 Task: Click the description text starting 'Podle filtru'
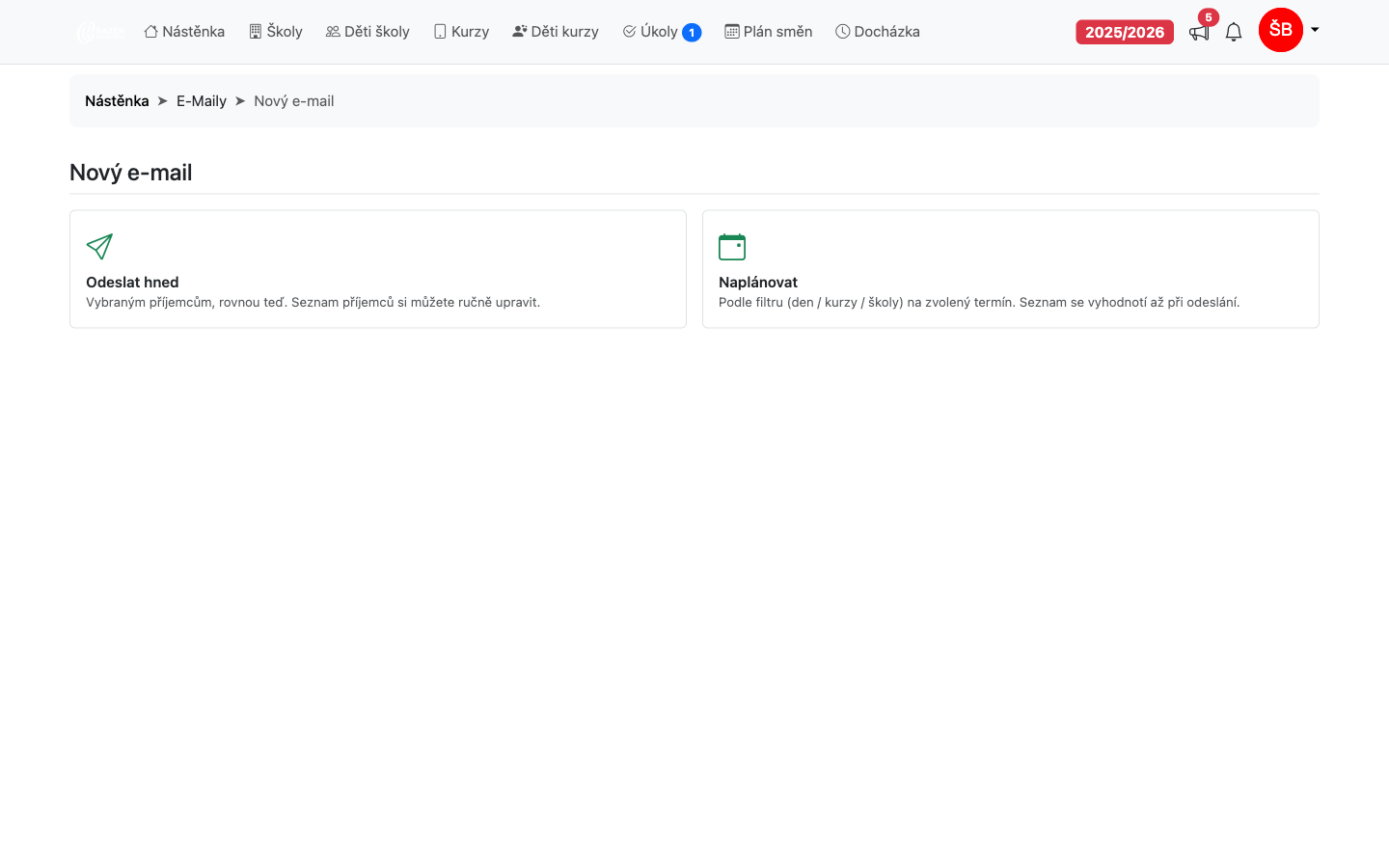979,303
